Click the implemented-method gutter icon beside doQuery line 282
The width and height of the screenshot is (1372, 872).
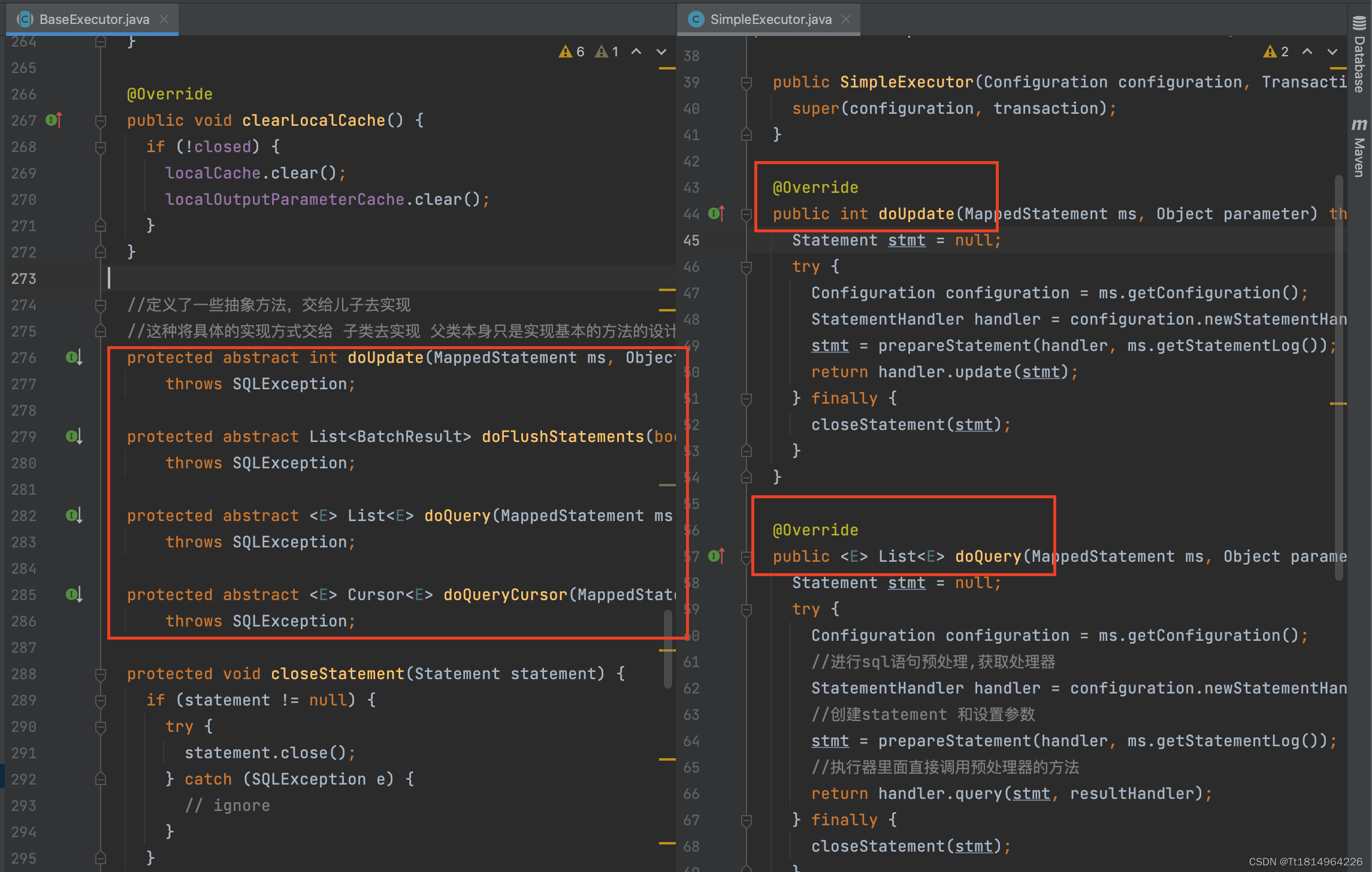pos(74,516)
